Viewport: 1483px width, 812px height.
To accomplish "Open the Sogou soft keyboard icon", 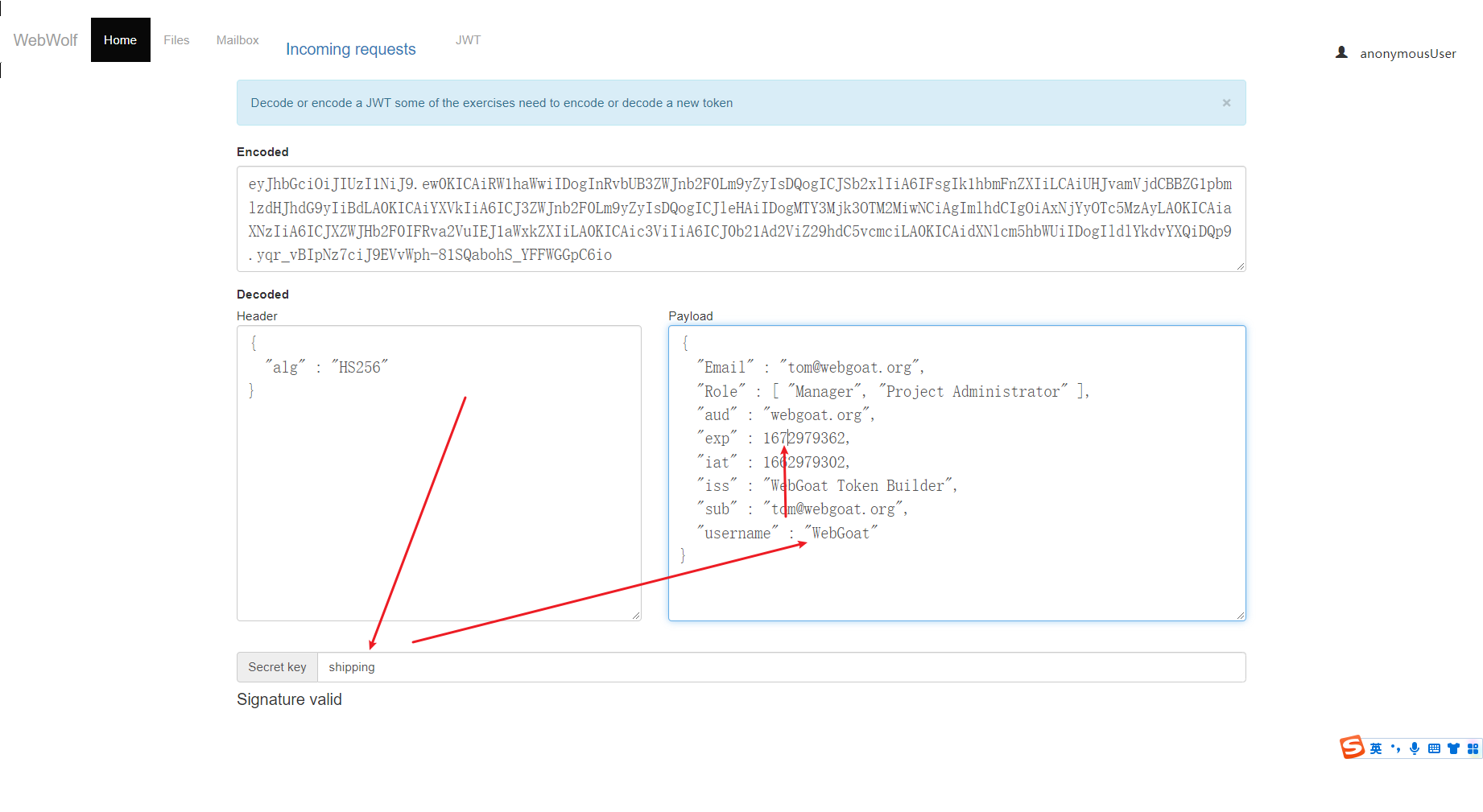I will point(1434,748).
